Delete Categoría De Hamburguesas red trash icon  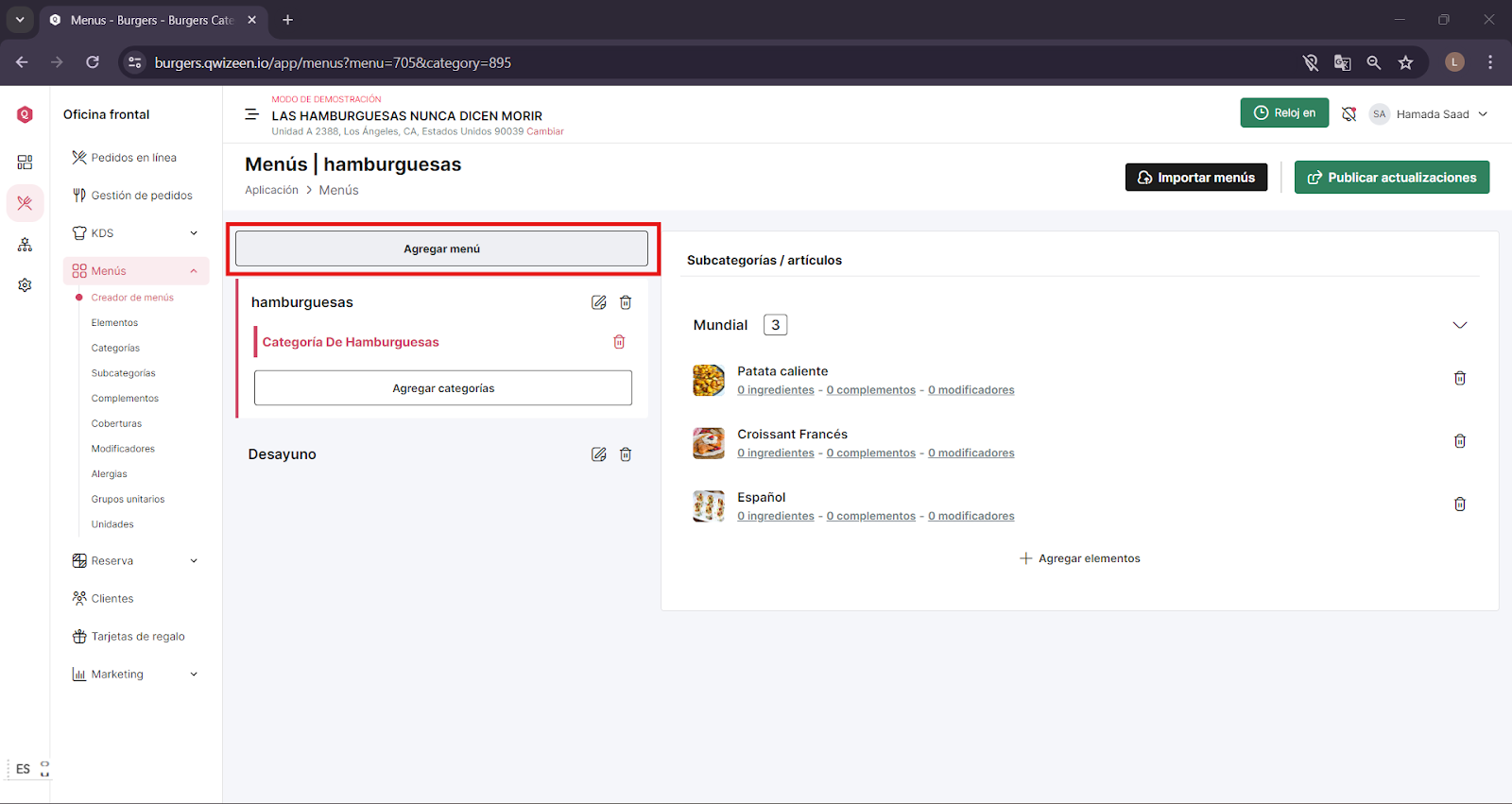619,342
